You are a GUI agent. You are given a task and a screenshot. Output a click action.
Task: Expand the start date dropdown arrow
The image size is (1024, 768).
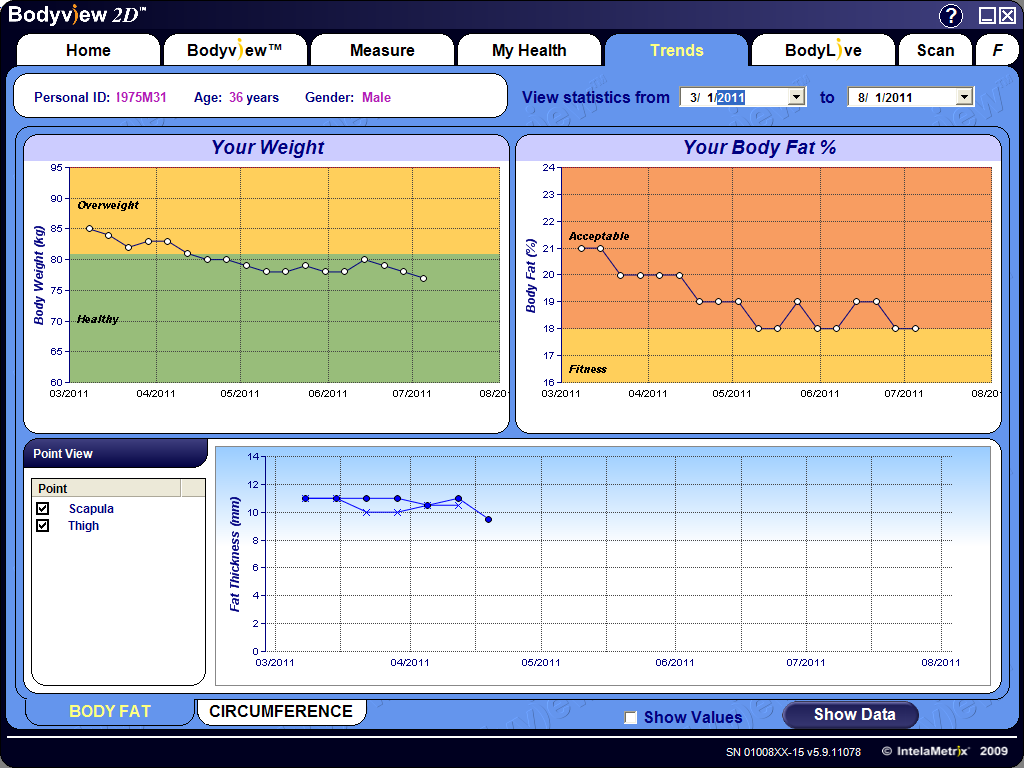point(796,97)
